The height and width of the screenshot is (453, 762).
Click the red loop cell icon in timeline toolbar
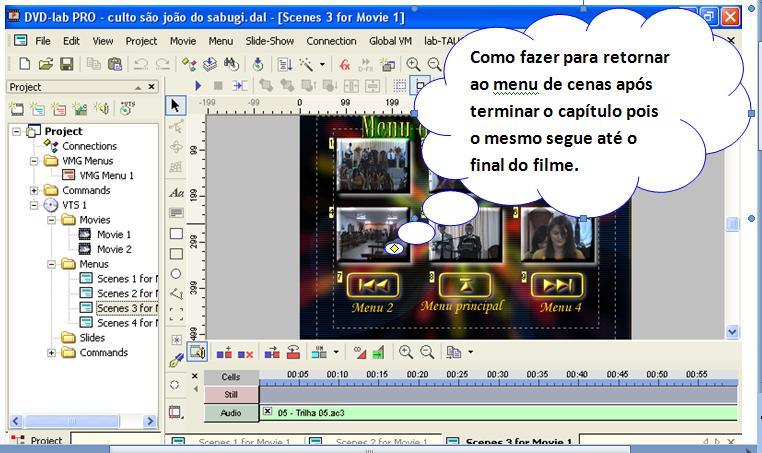293,352
